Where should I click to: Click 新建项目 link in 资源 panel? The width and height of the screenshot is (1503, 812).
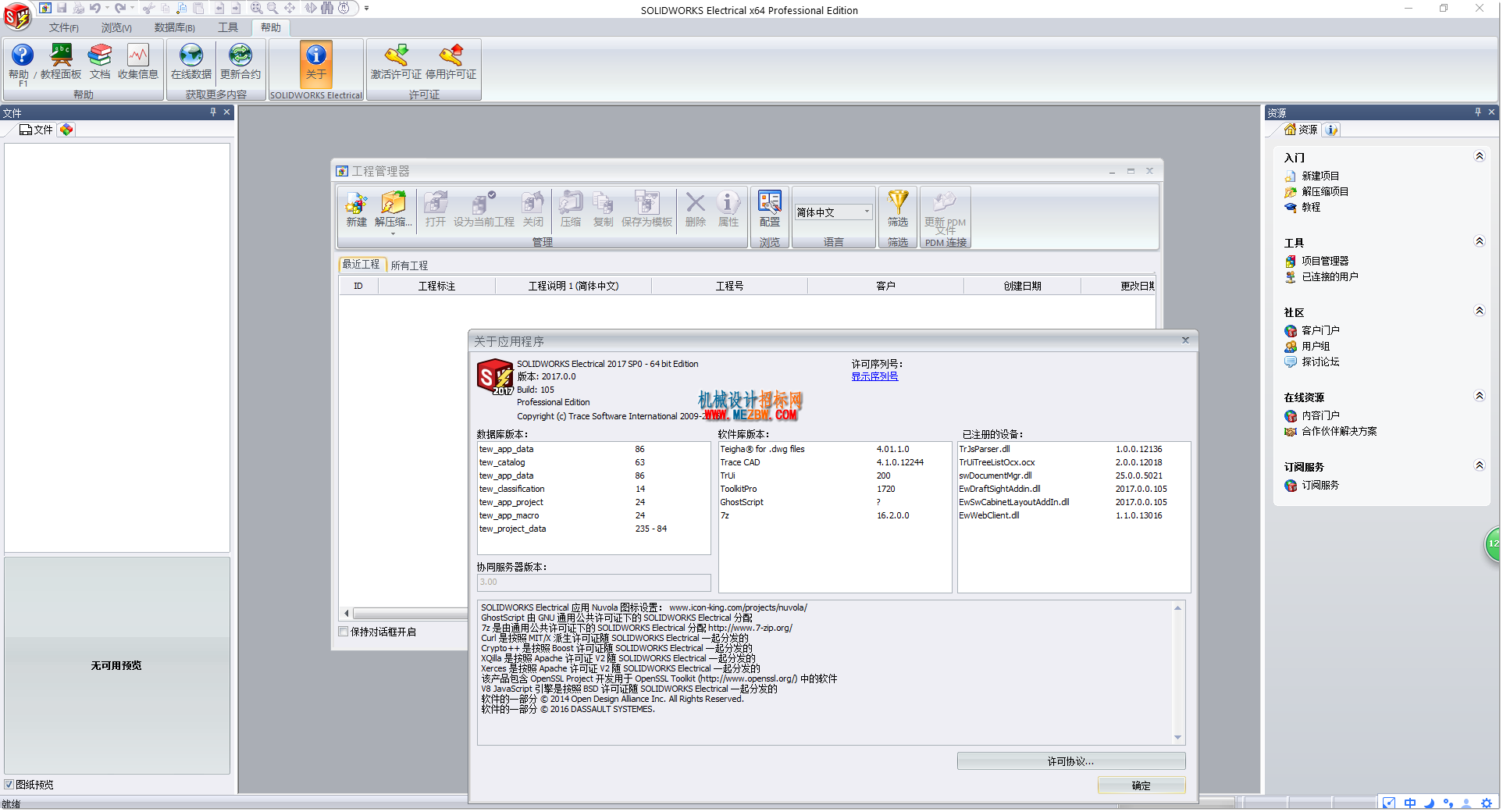1320,176
